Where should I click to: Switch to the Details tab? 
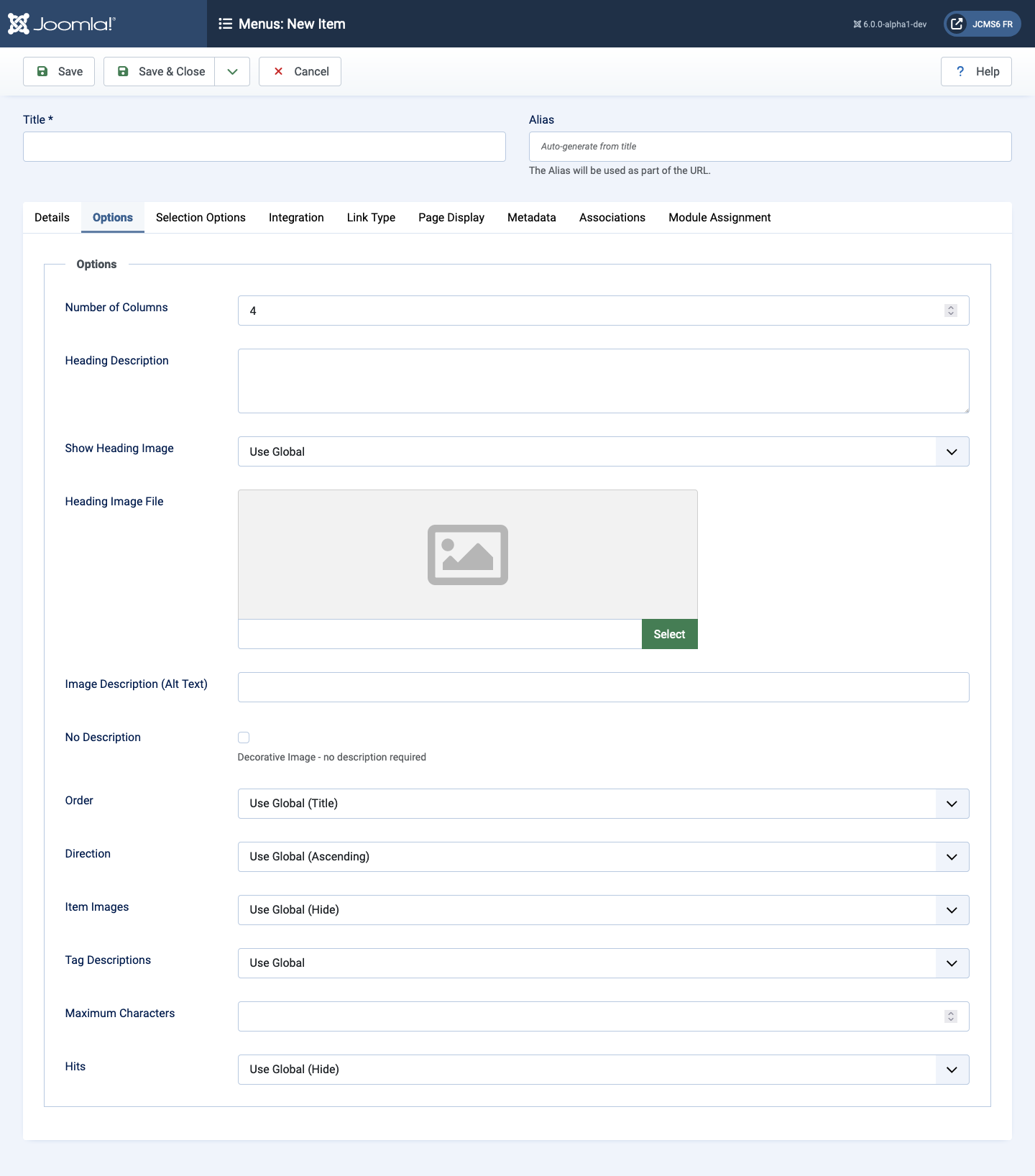tap(52, 217)
